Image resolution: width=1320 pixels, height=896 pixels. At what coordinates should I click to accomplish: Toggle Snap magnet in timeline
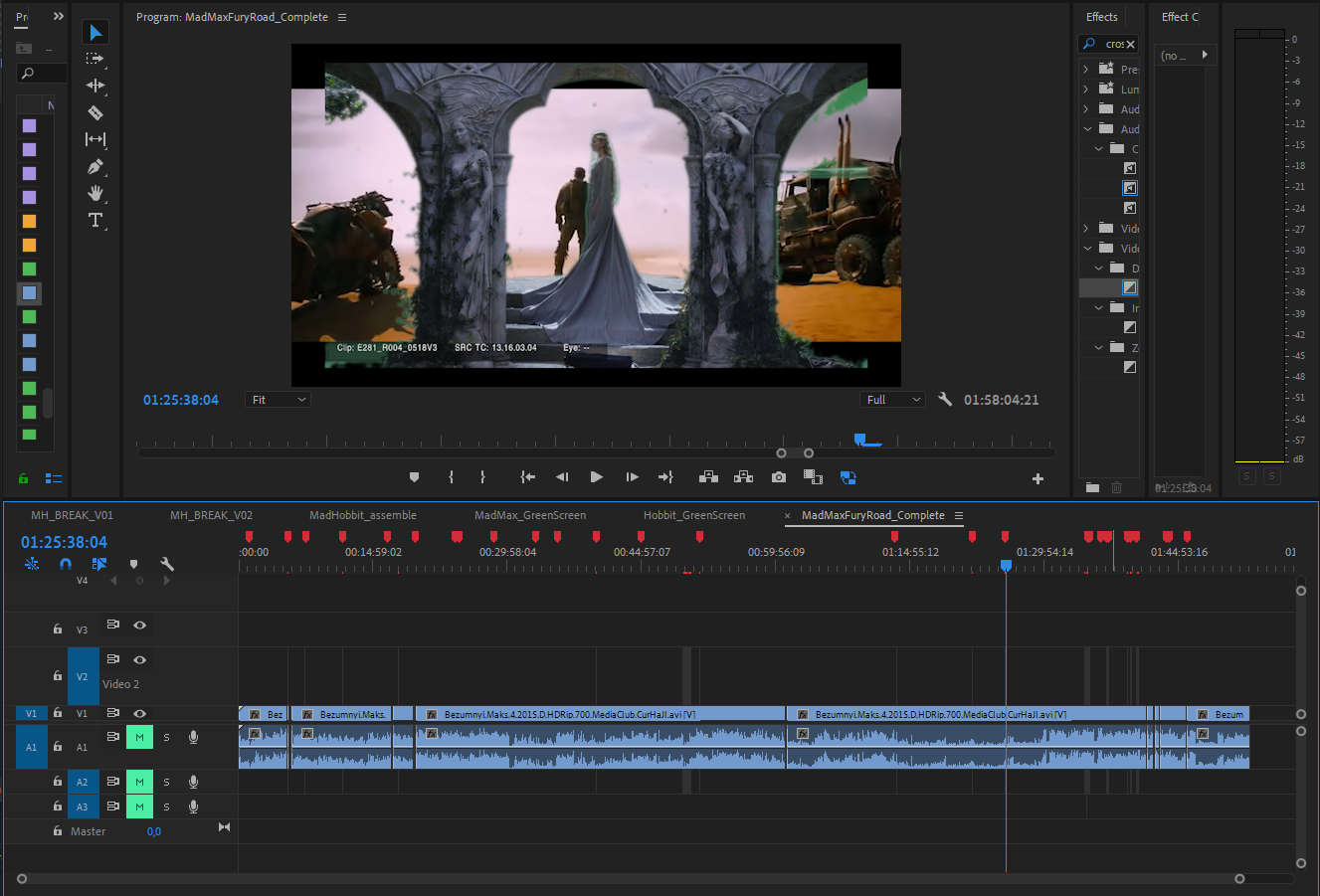(x=66, y=564)
